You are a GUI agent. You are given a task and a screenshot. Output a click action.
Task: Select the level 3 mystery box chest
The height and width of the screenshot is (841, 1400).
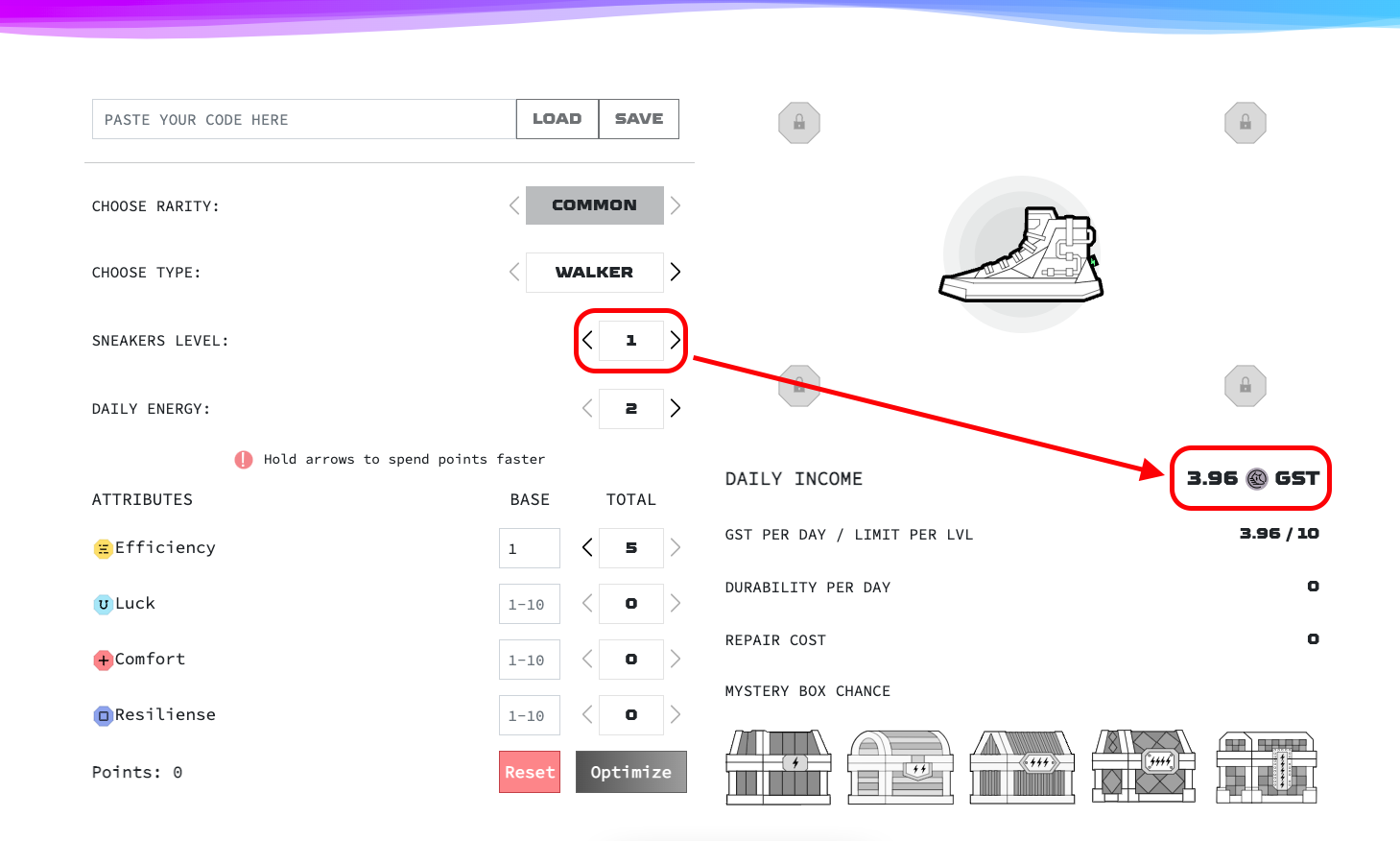click(1022, 766)
